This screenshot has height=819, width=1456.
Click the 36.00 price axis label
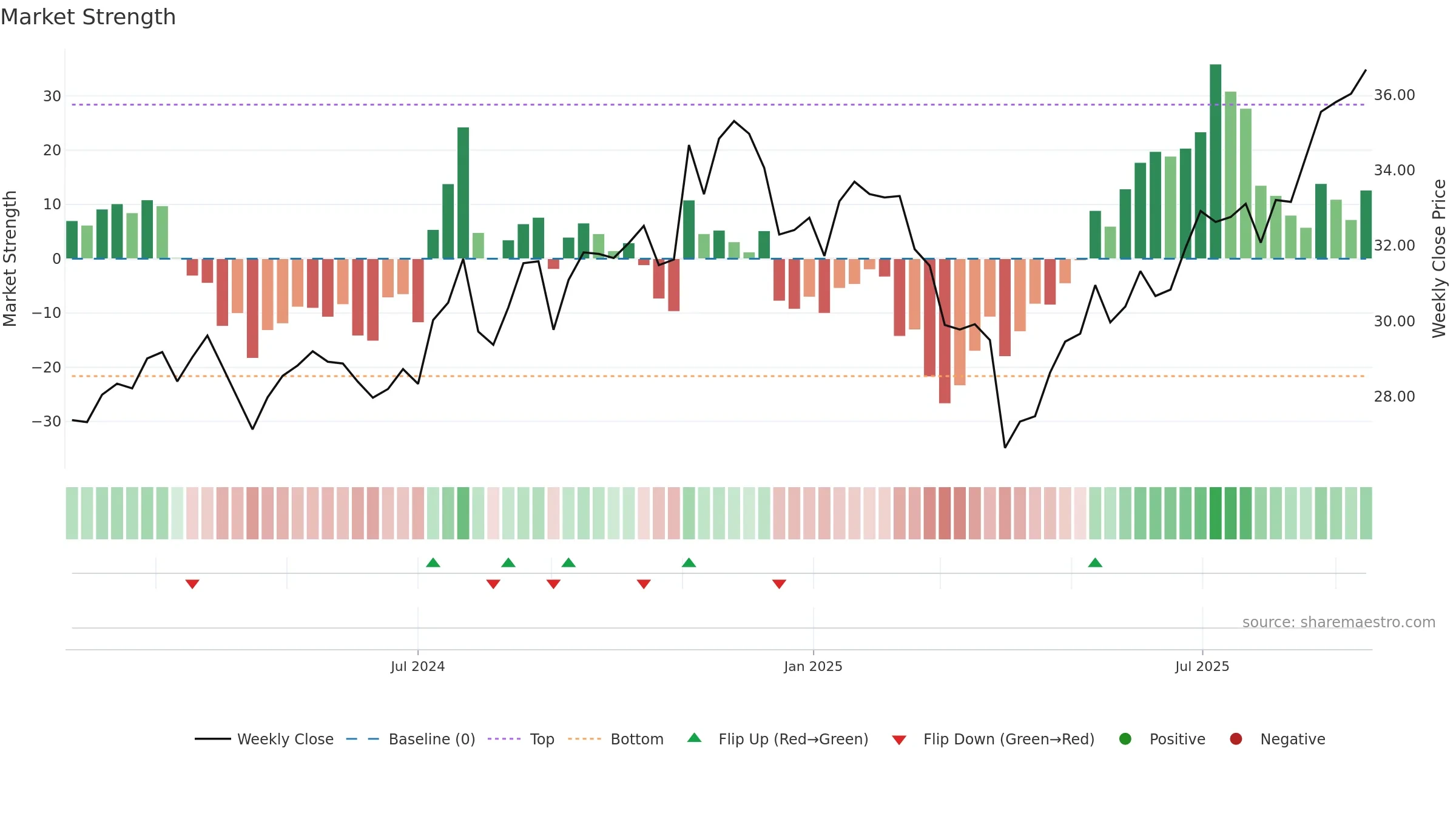point(1395,95)
